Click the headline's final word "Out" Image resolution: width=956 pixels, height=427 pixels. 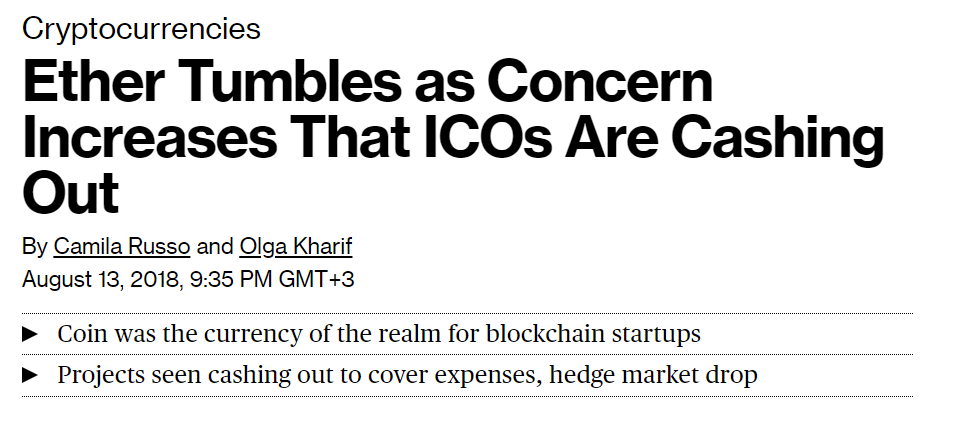tap(70, 193)
